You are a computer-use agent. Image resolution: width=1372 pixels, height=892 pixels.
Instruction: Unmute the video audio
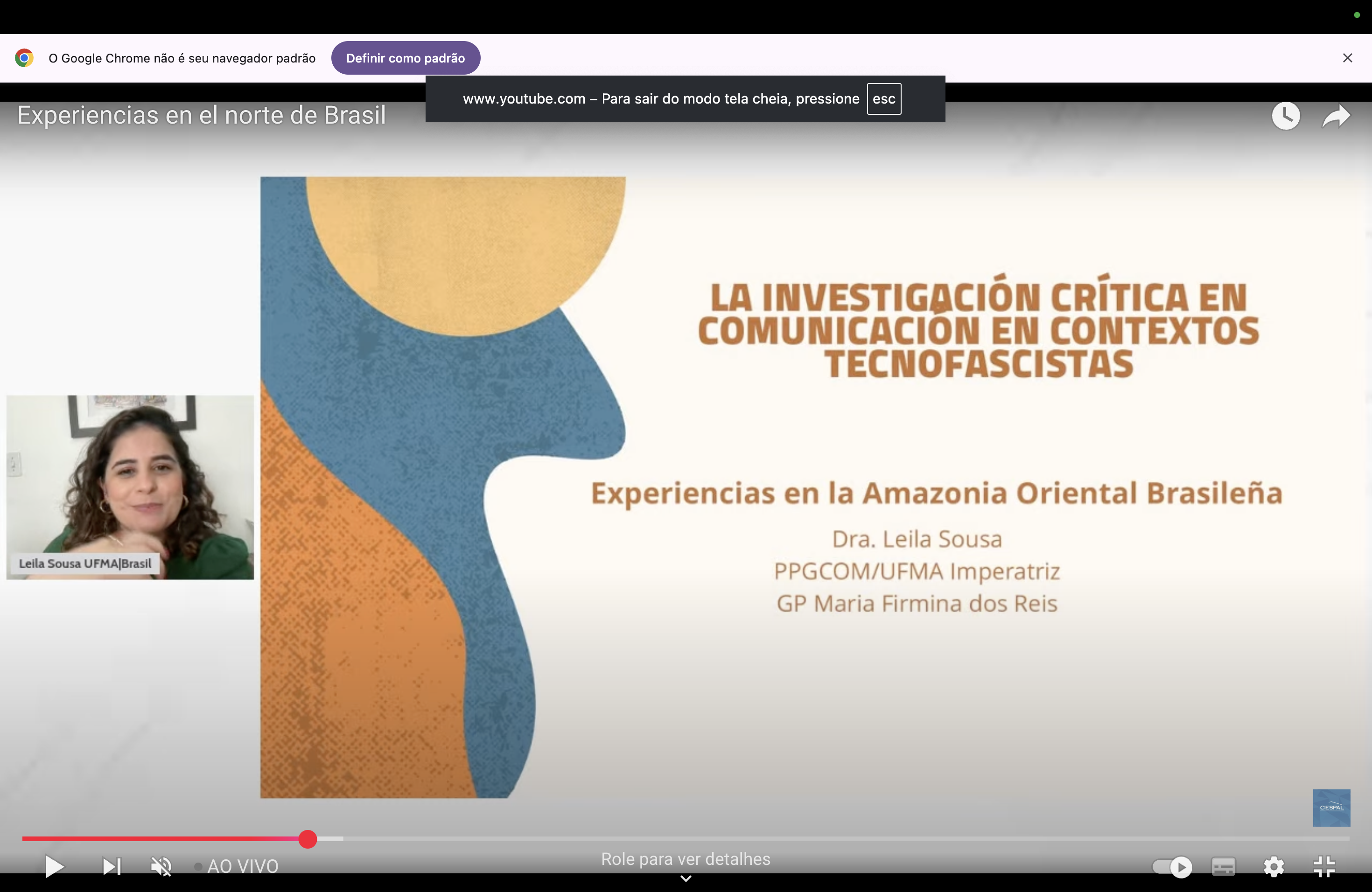[x=161, y=866]
